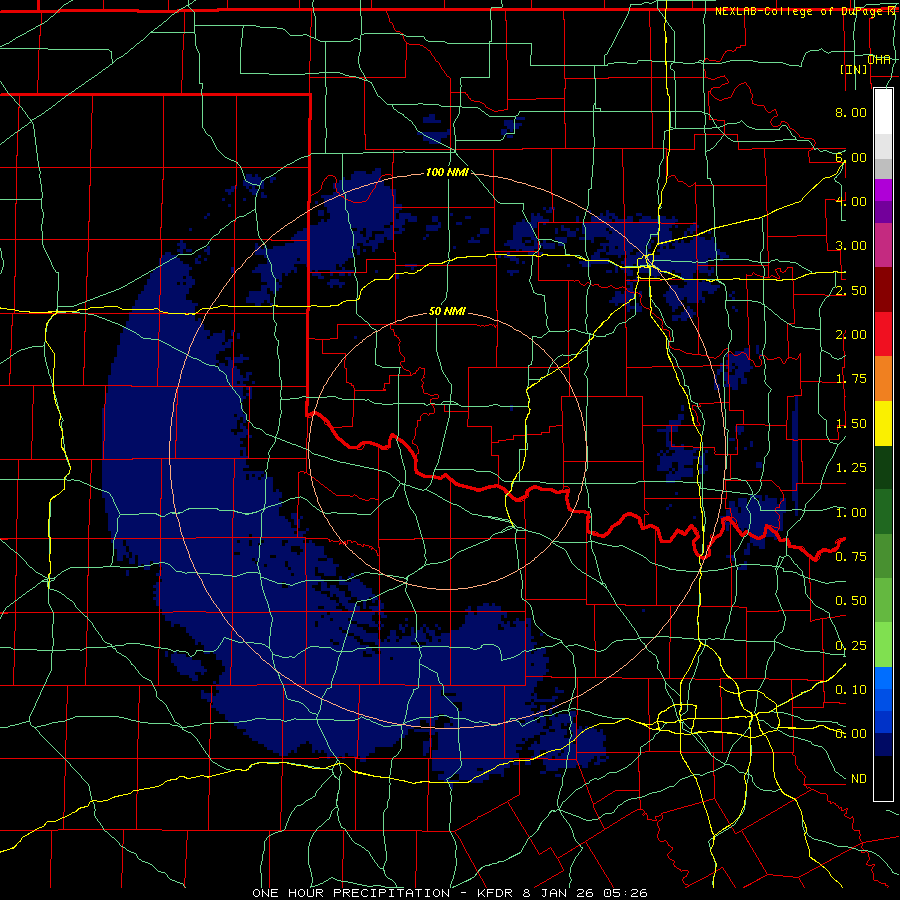Select the white swatch on the color scale
This screenshot has width=900, height=900.
883,112
